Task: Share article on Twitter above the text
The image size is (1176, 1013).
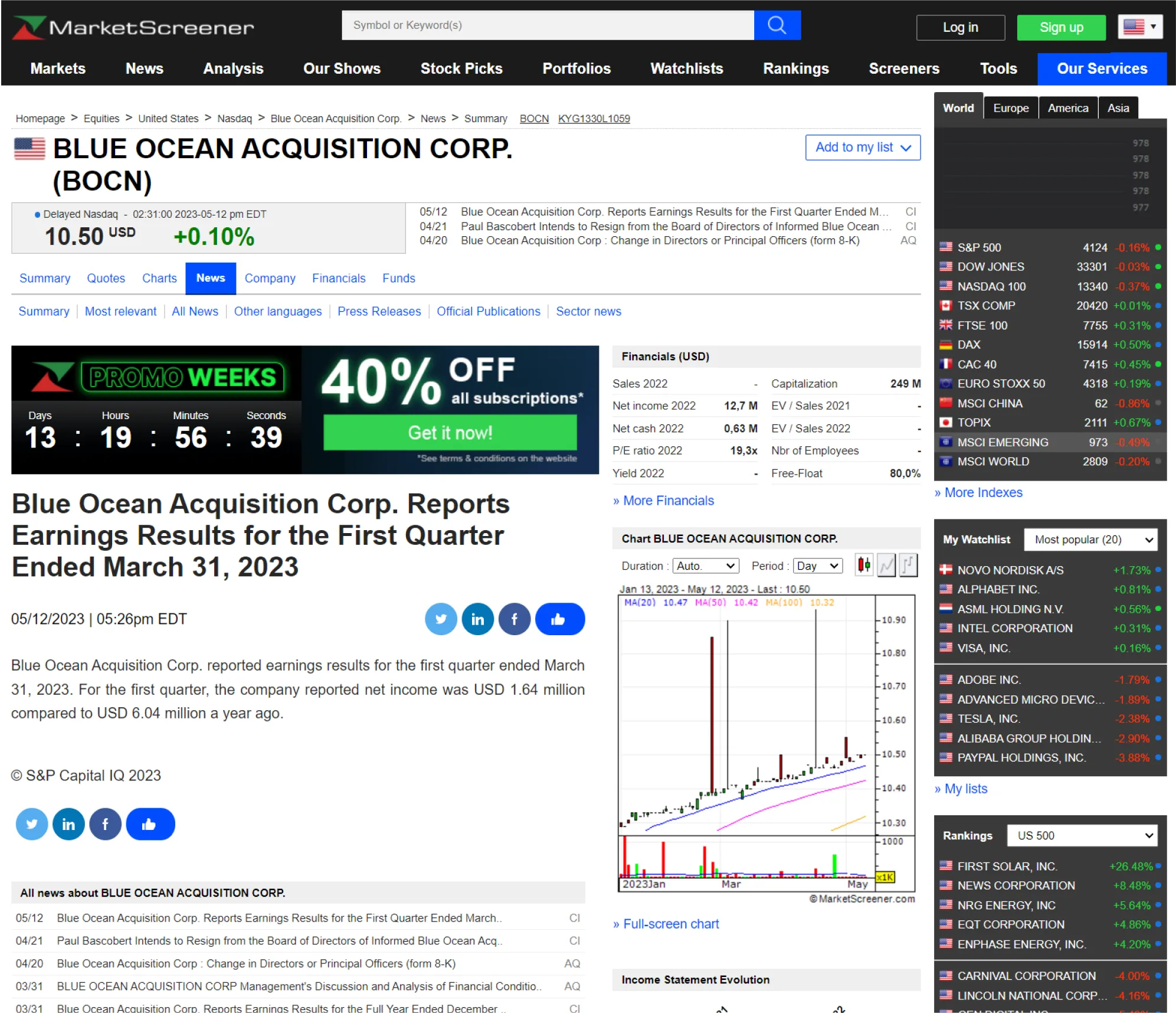Action: [x=441, y=619]
